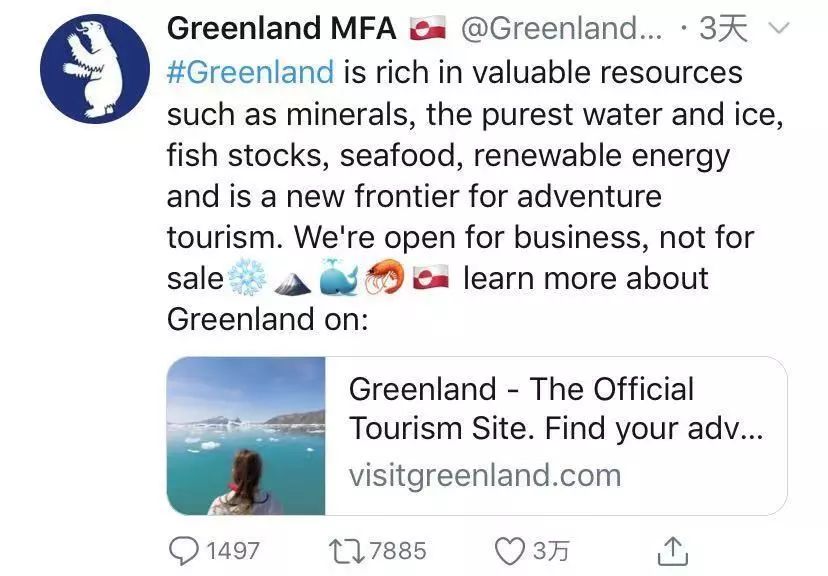Click the @Greenland handle text
The width and height of the screenshot is (828, 576).
pyautogui.click(x=560, y=29)
